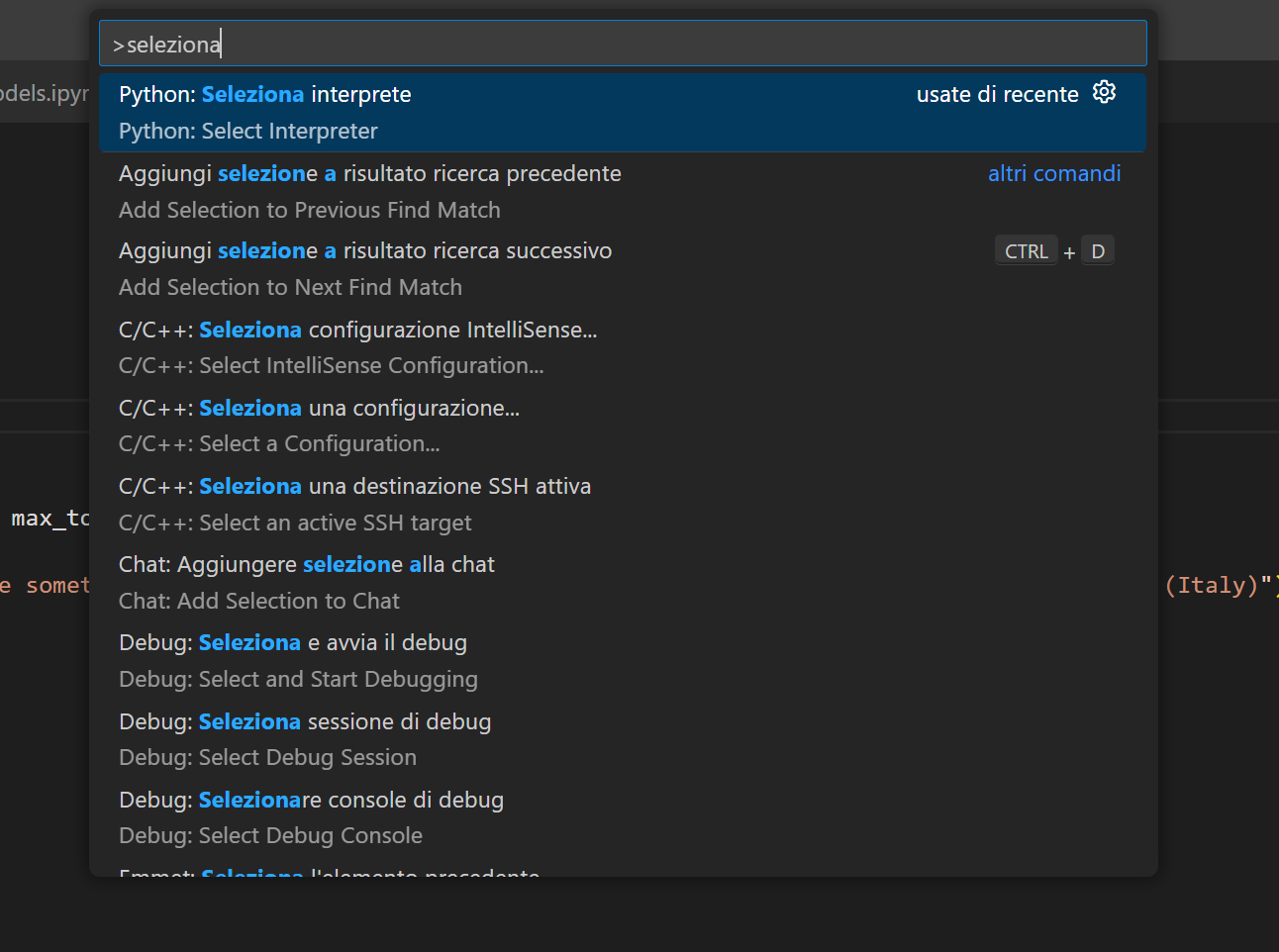This screenshot has height=952, width=1279.
Task: Choose Aggiungi selezione a risultato ricerca precedente
Action: coord(623,191)
